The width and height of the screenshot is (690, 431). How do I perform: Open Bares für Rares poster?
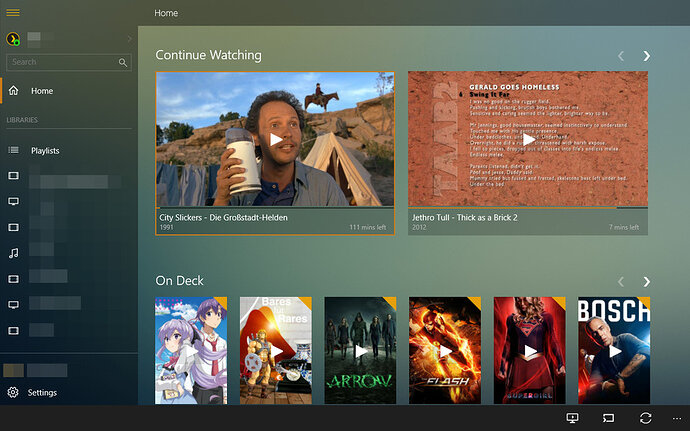click(x=275, y=350)
